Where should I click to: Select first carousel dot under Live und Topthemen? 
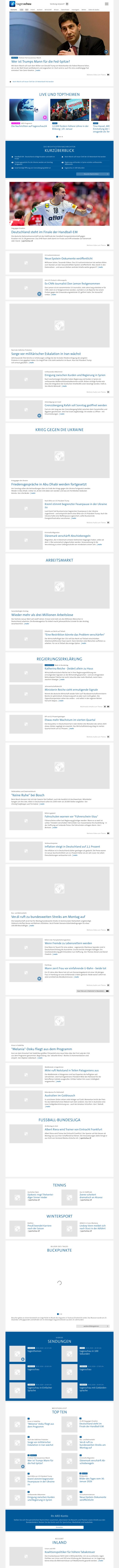tap(57, 137)
